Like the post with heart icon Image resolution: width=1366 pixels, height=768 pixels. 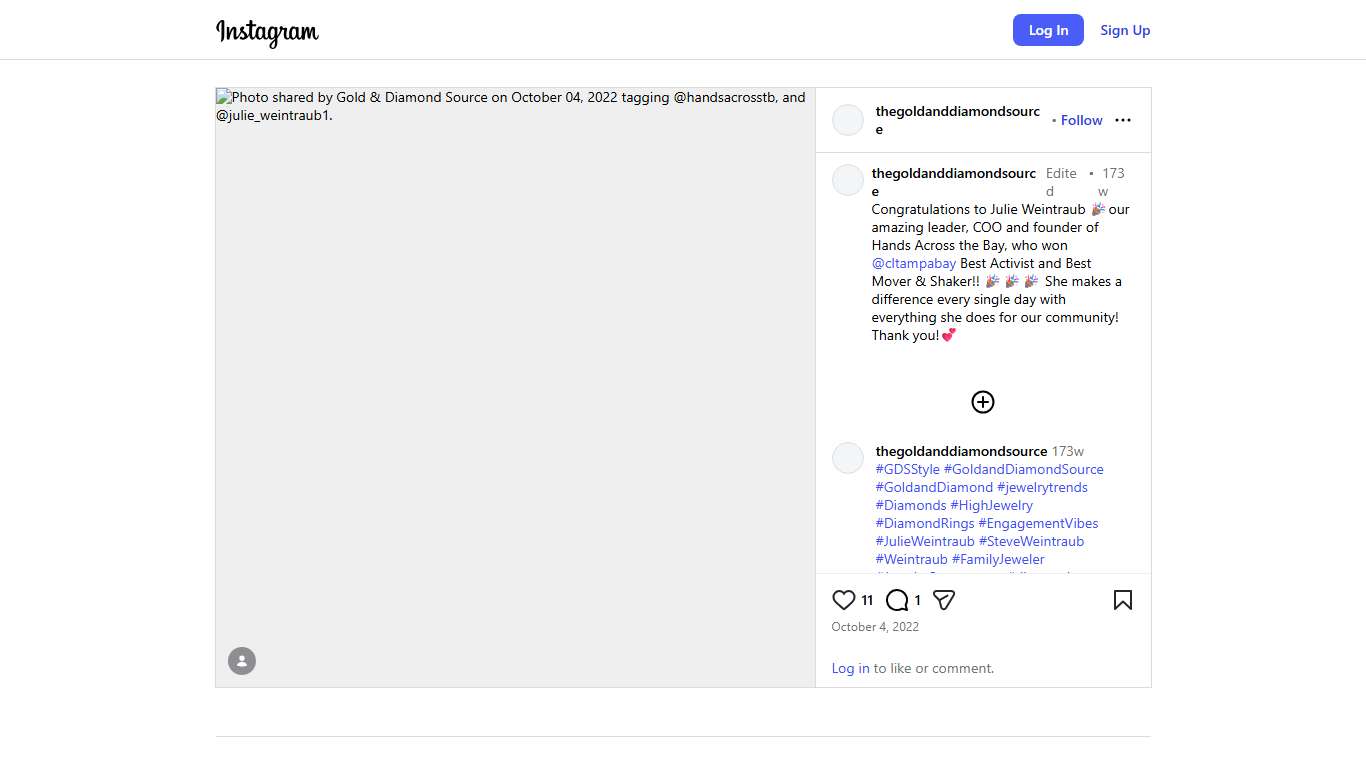[843, 600]
